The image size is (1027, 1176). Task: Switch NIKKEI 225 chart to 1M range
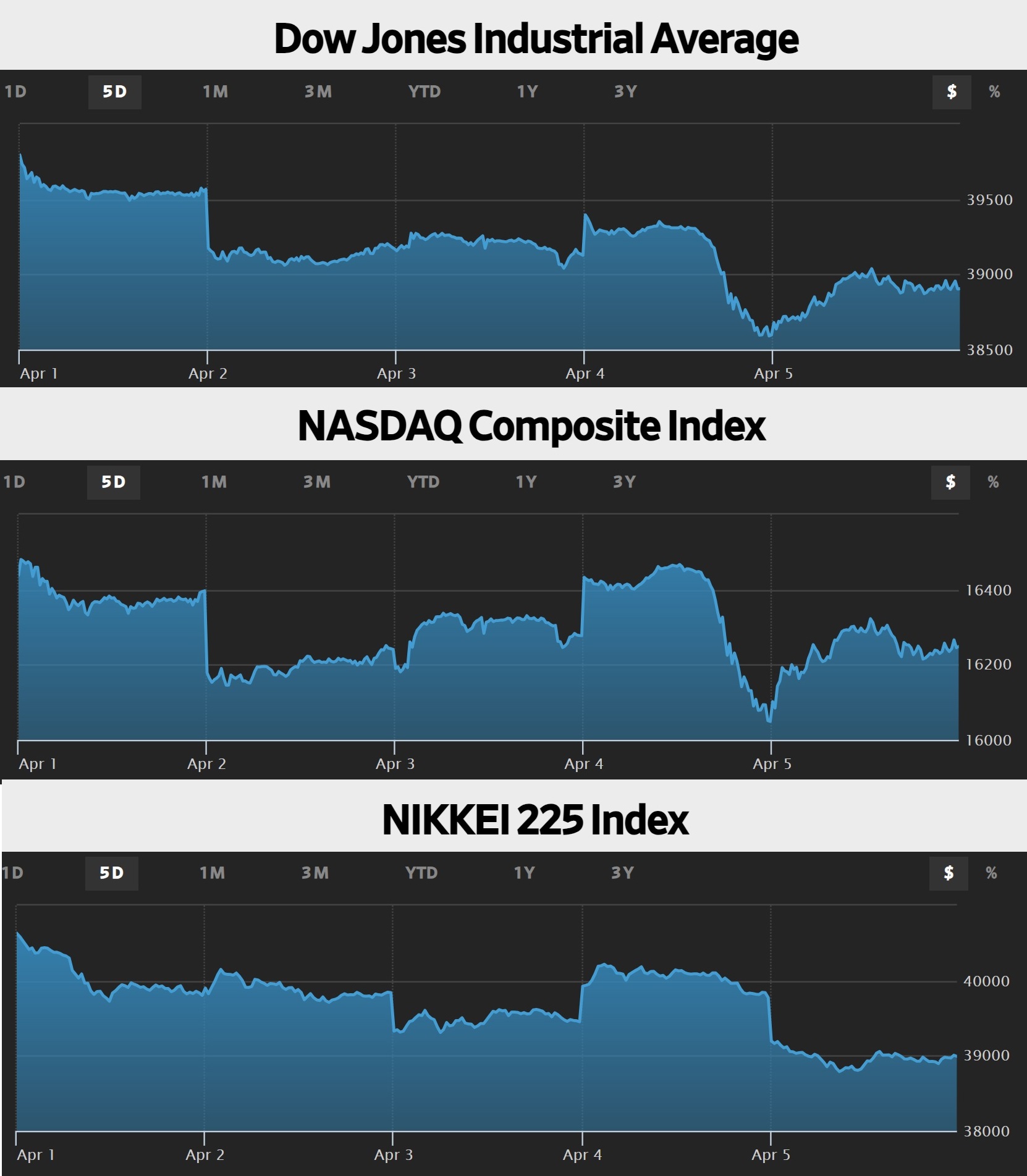tap(212, 873)
